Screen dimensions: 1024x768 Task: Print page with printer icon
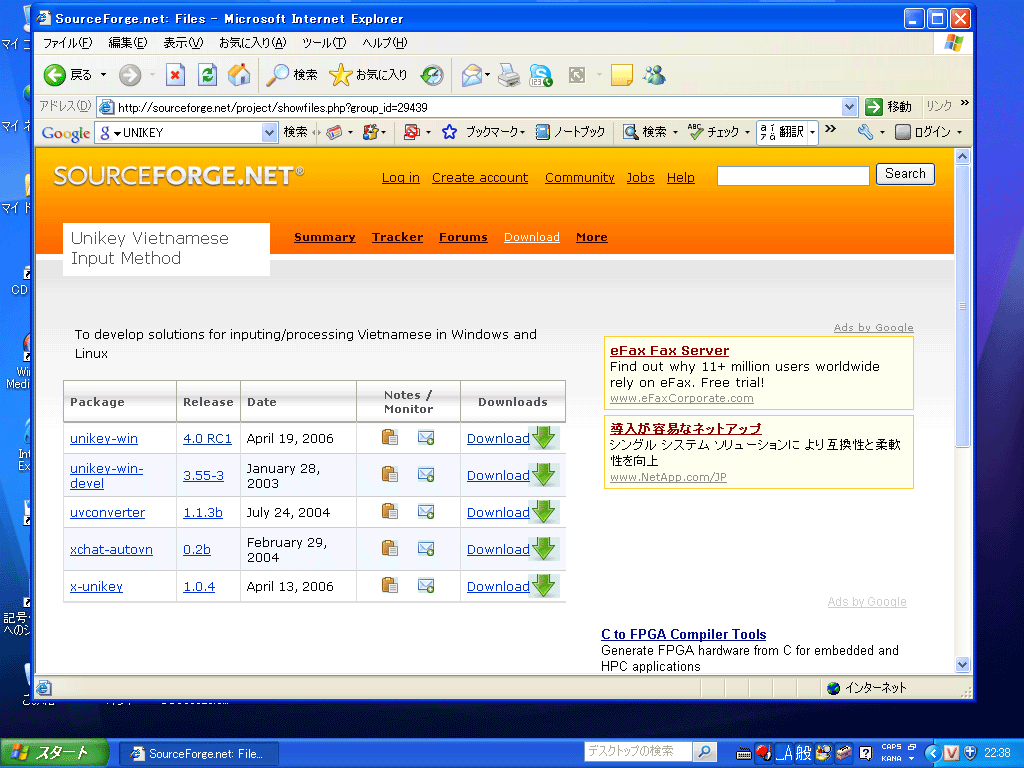(509, 75)
